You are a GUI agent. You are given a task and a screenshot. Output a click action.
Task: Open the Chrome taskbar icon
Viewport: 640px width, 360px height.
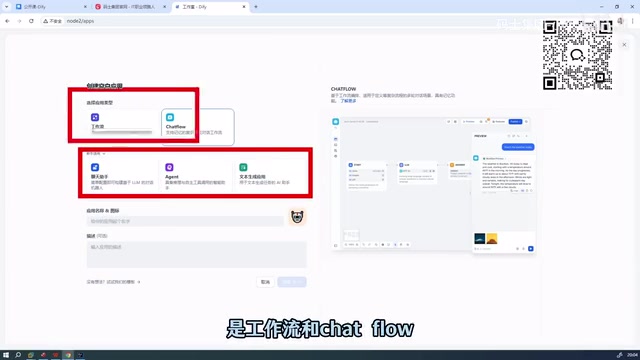[x=68, y=355]
